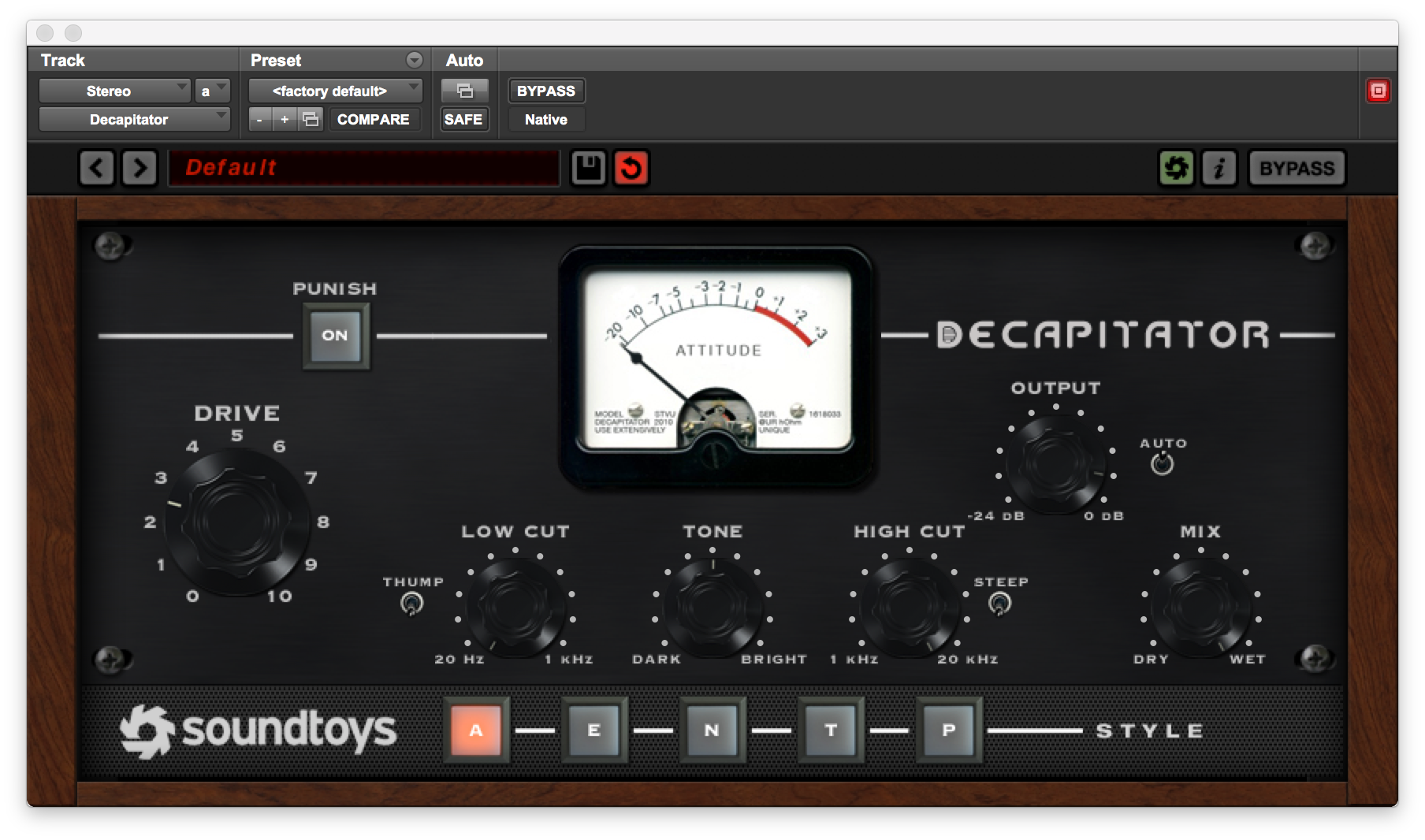The height and width of the screenshot is (840, 1425).
Task: Select style P
Action: pyautogui.click(x=949, y=730)
